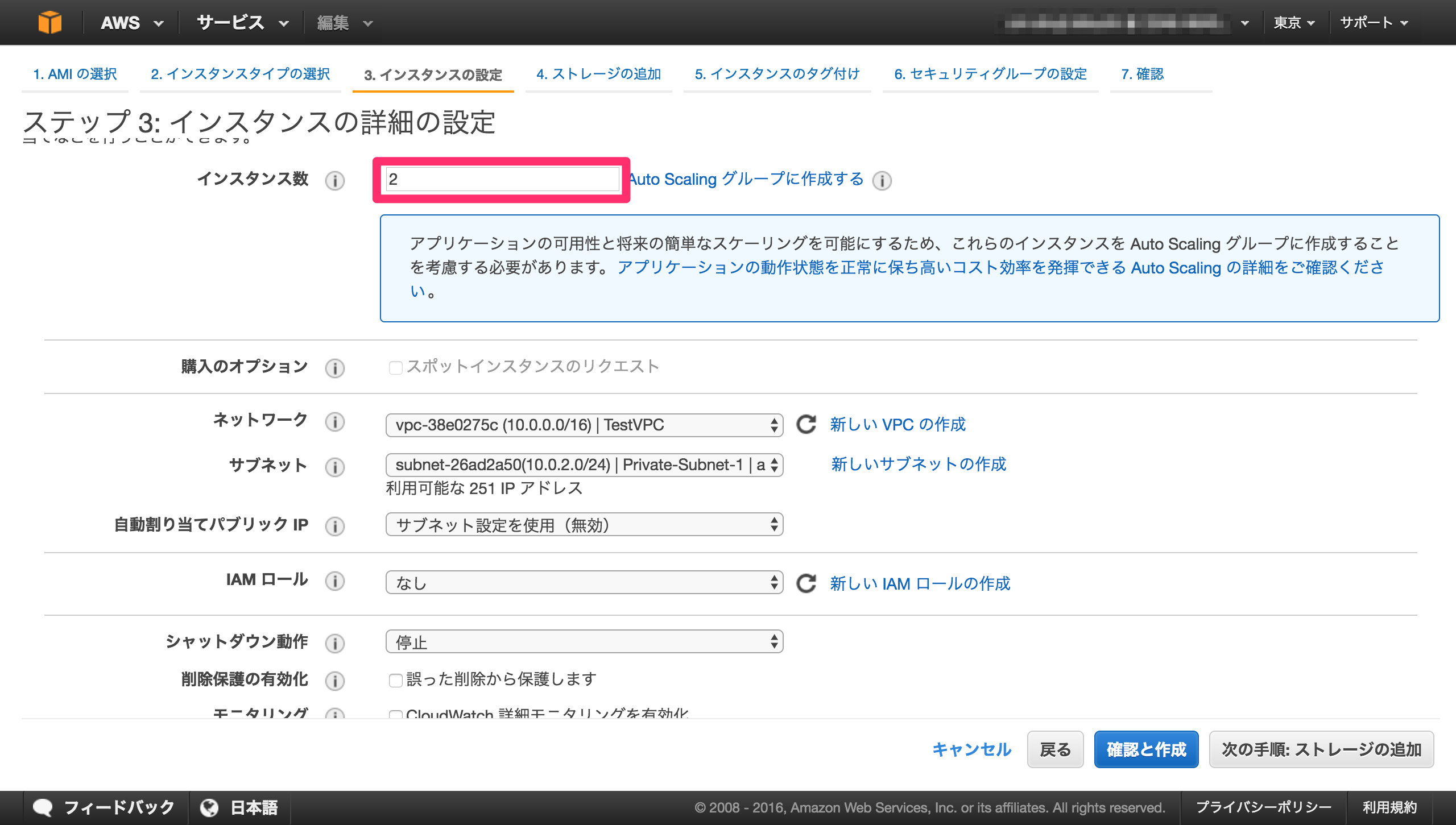Click the キャンセル link

971,749
